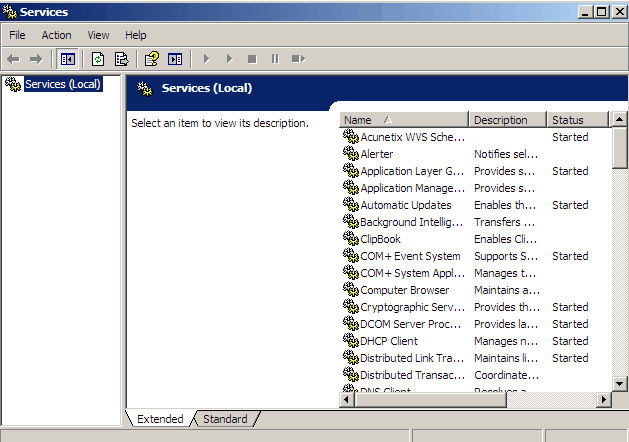Select the Application Layer G... service
The height and width of the screenshot is (442, 629).
(x=412, y=171)
